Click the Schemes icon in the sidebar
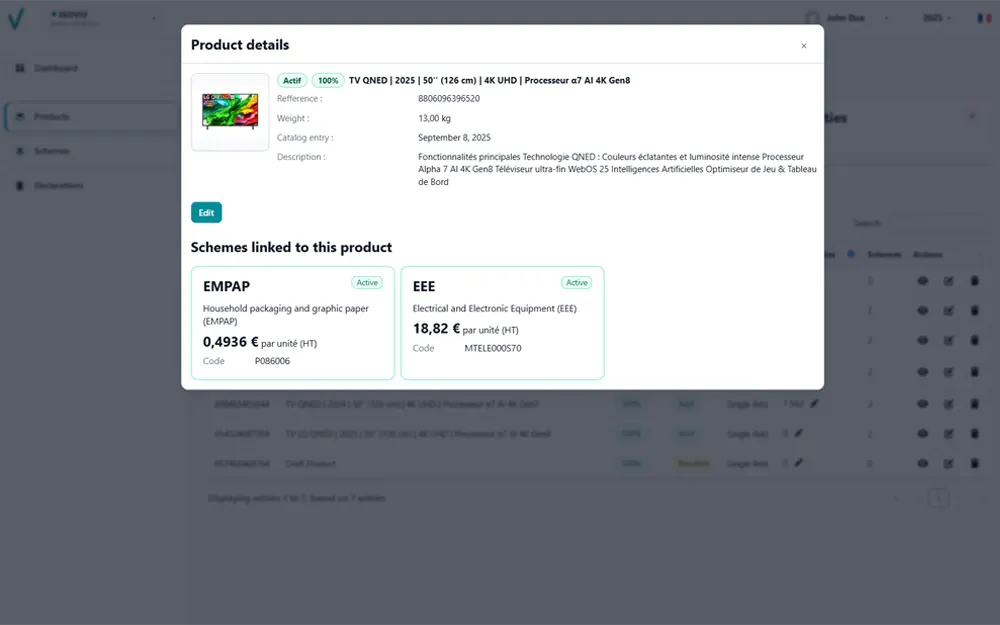 (x=20, y=151)
